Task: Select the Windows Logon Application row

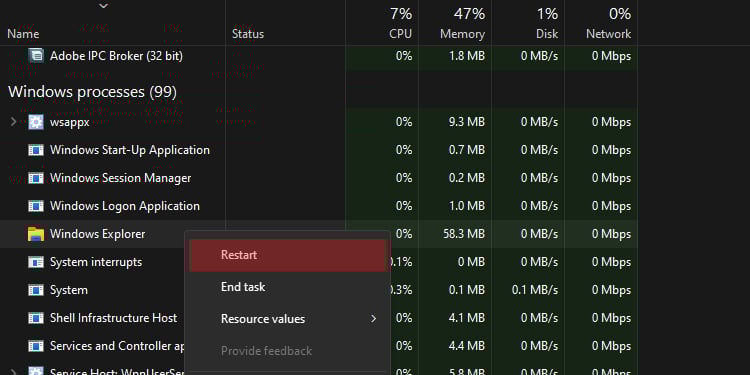Action: click(319, 206)
